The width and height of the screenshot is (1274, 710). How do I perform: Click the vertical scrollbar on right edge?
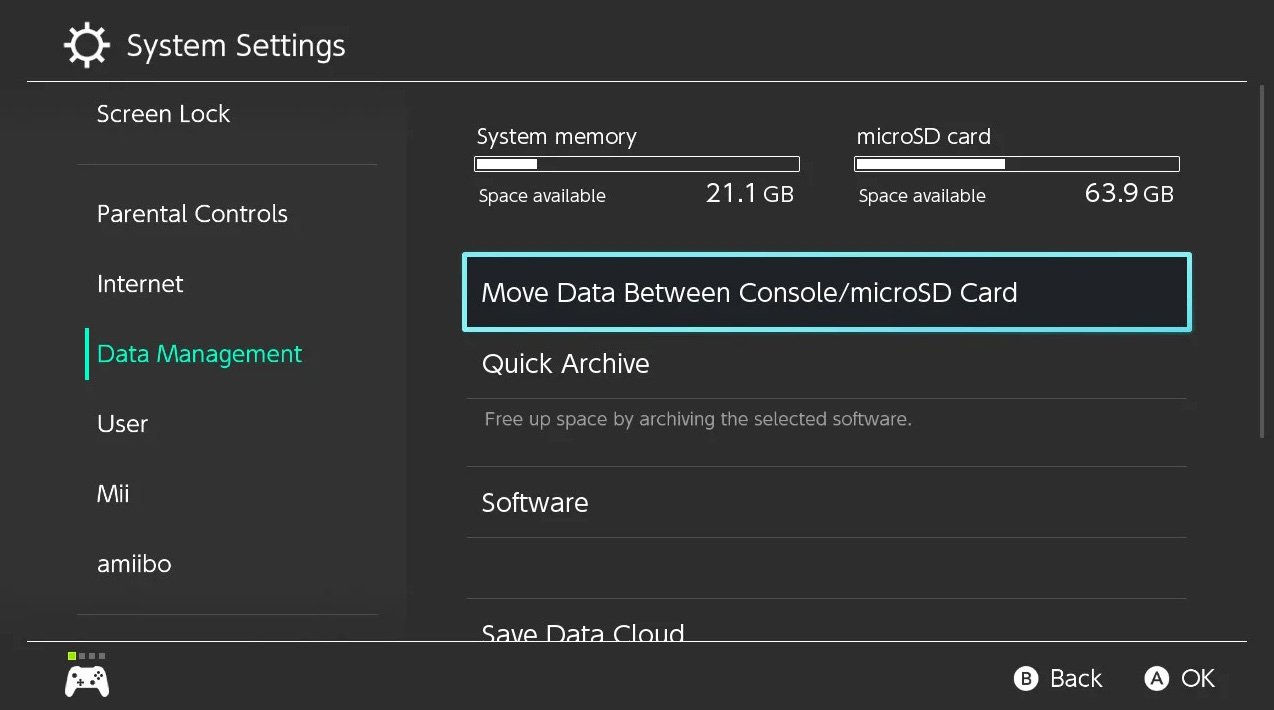[1262, 262]
